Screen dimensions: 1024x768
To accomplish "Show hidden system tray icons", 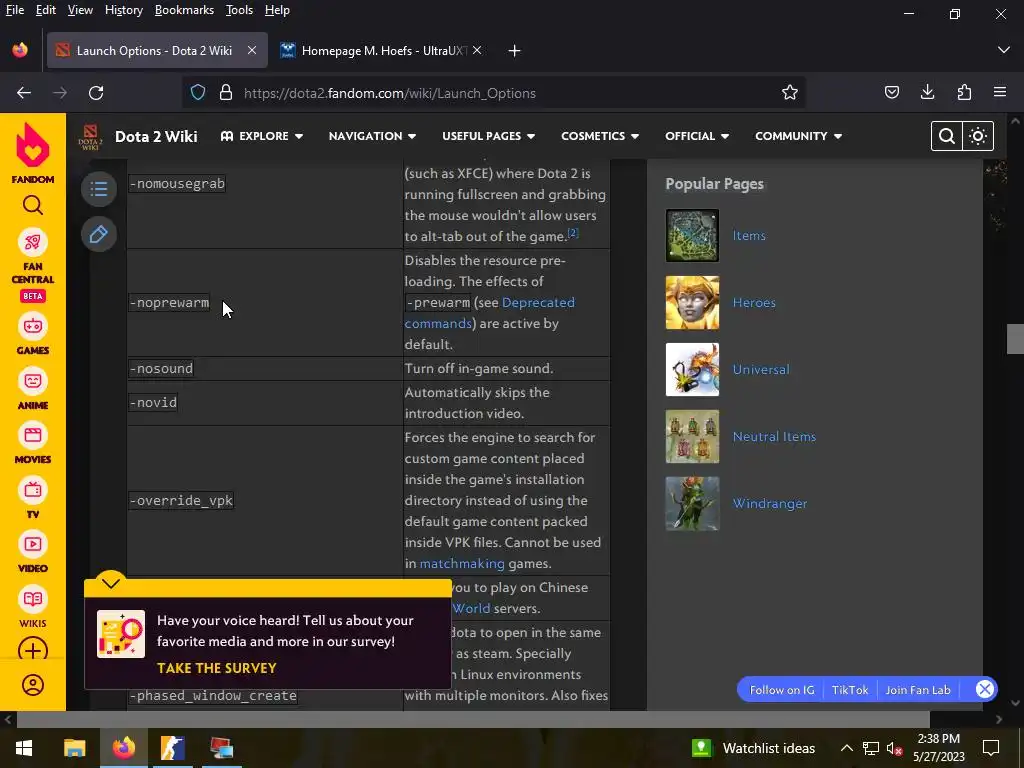I will pyautogui.click(x=846, y=748).
